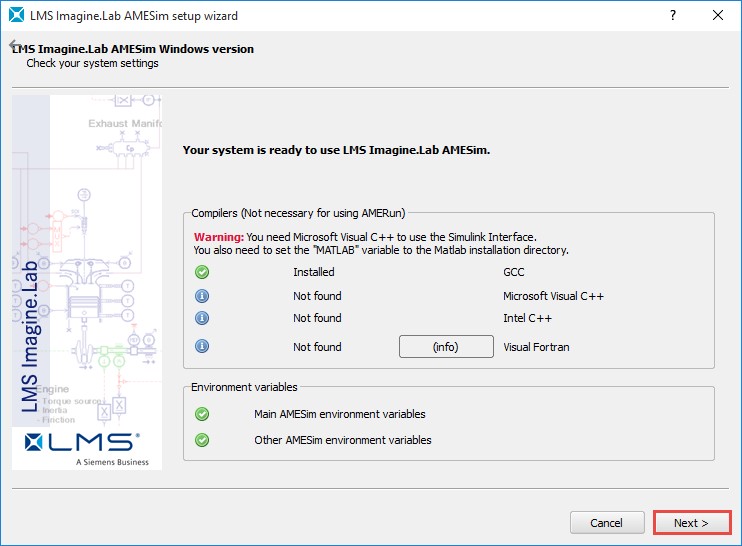Click check icon for Other AMESim environment variables
Image resolution: width=742 pixels, height=546 pixels.
point(202,440)
